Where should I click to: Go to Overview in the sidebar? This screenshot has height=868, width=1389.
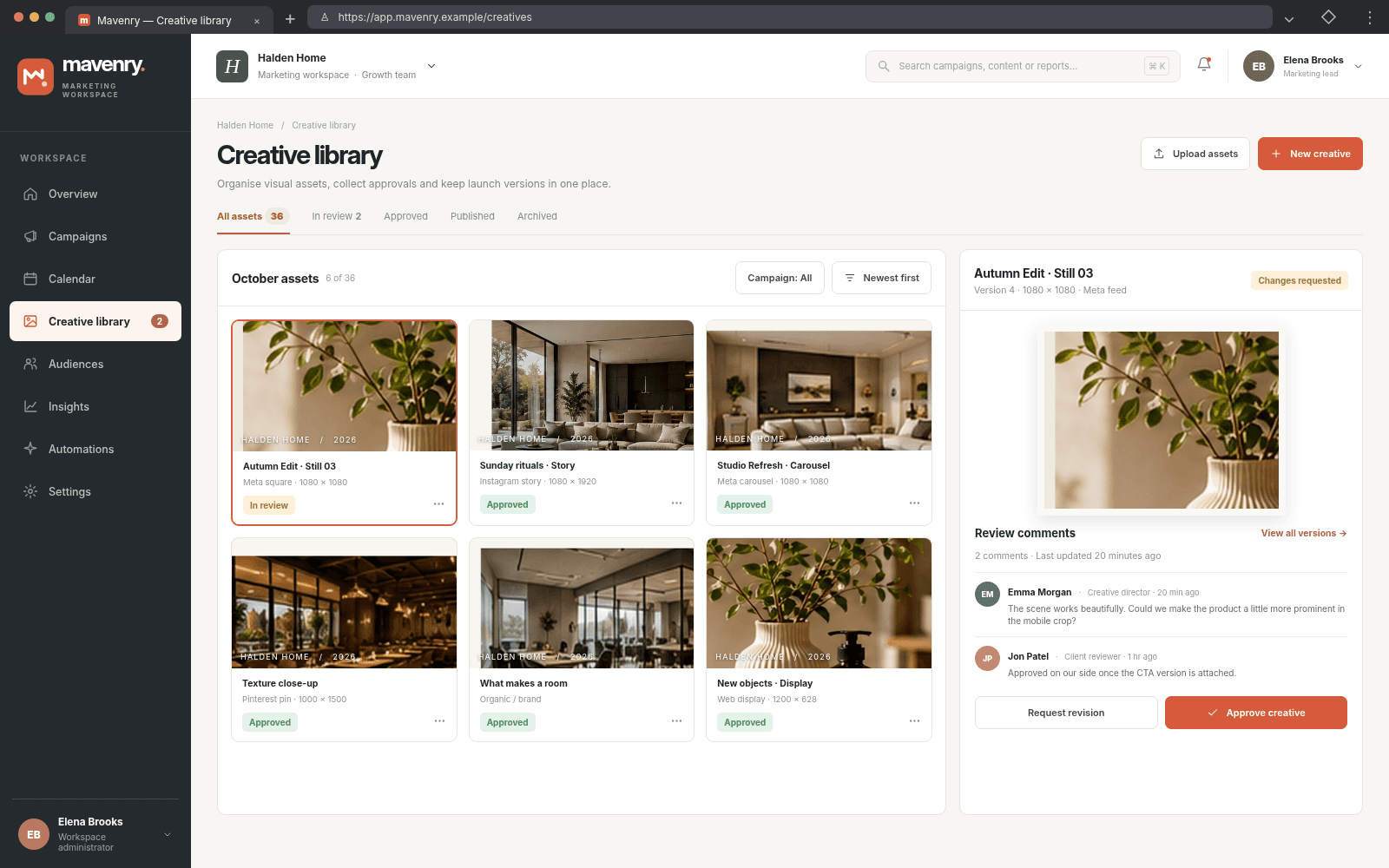(x=95, y=194)
